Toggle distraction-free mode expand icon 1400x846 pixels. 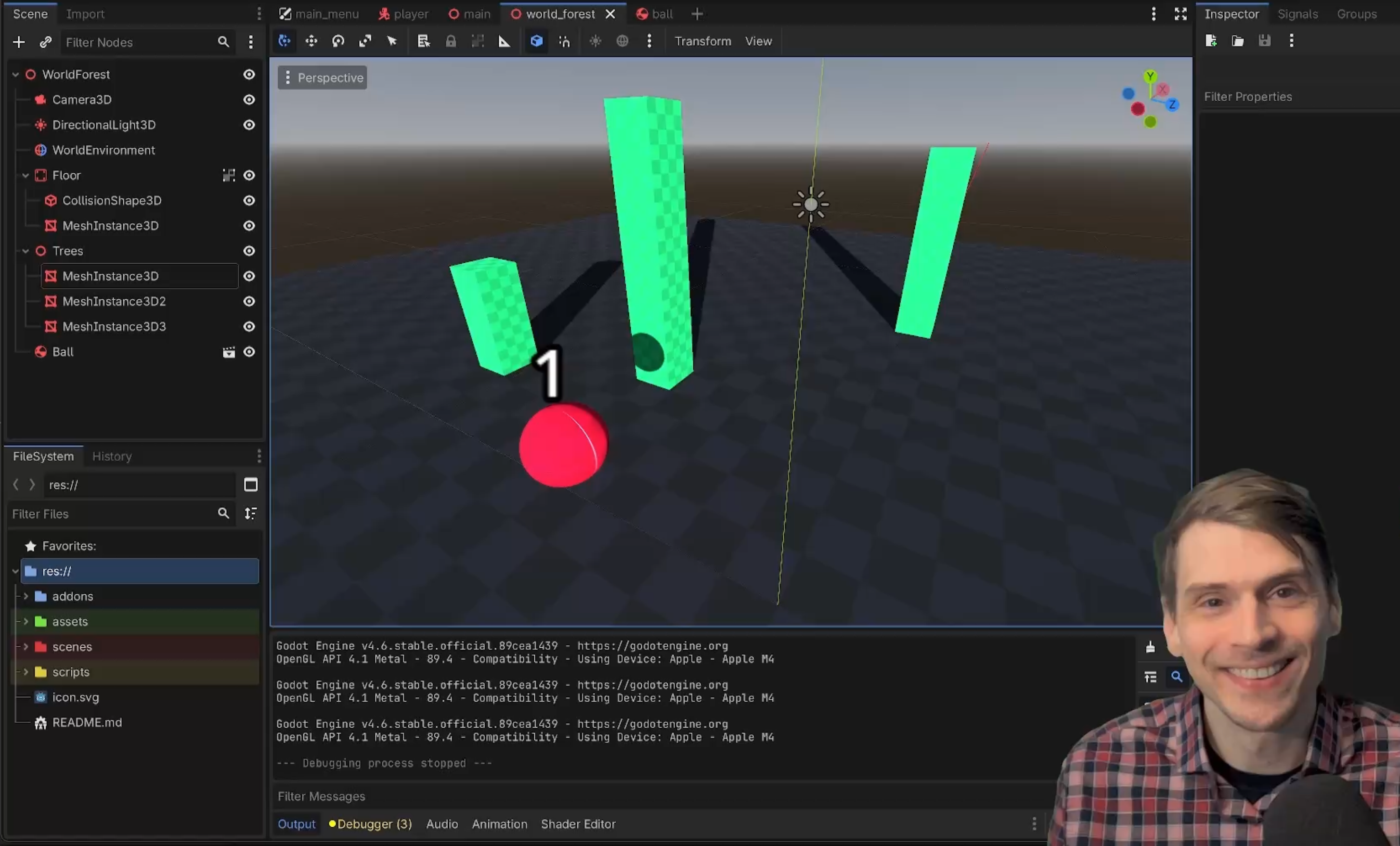(1180, 14)
